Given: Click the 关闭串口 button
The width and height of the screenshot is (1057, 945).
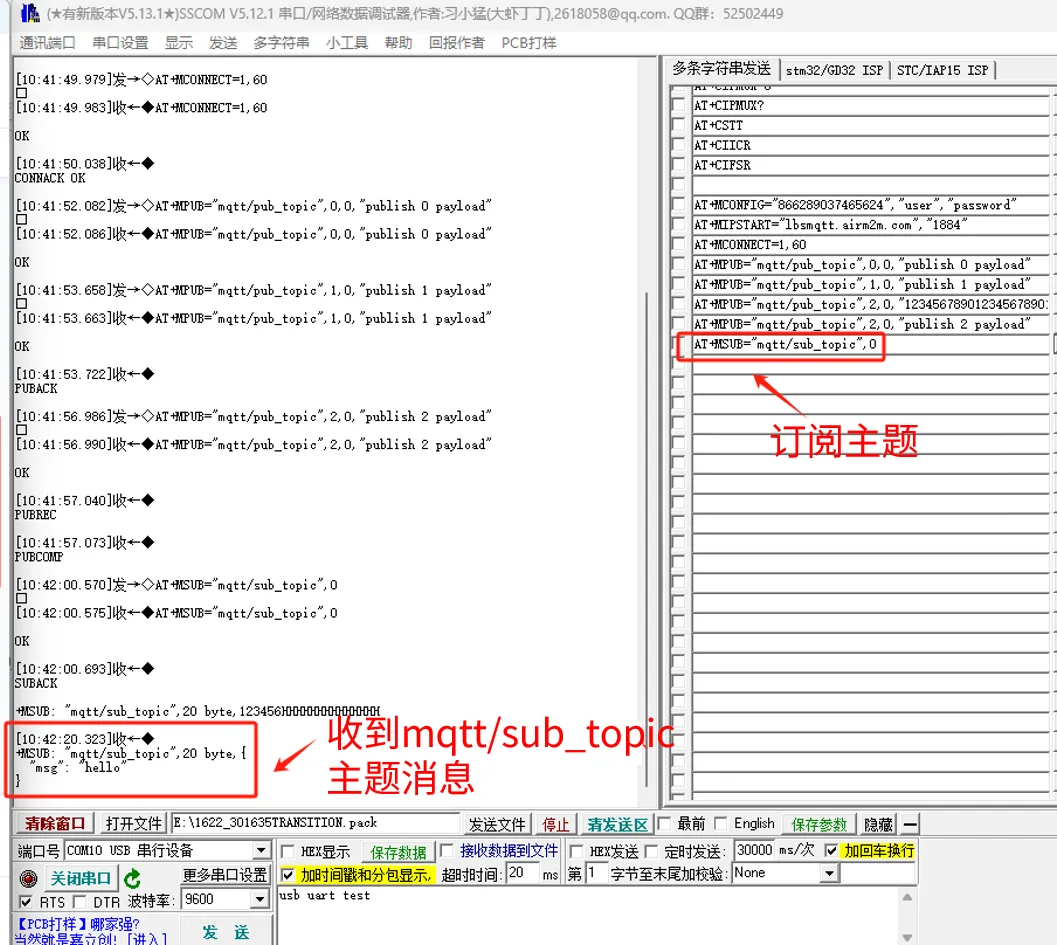Looking at the screenshot, I should click(x=80, y=878).
